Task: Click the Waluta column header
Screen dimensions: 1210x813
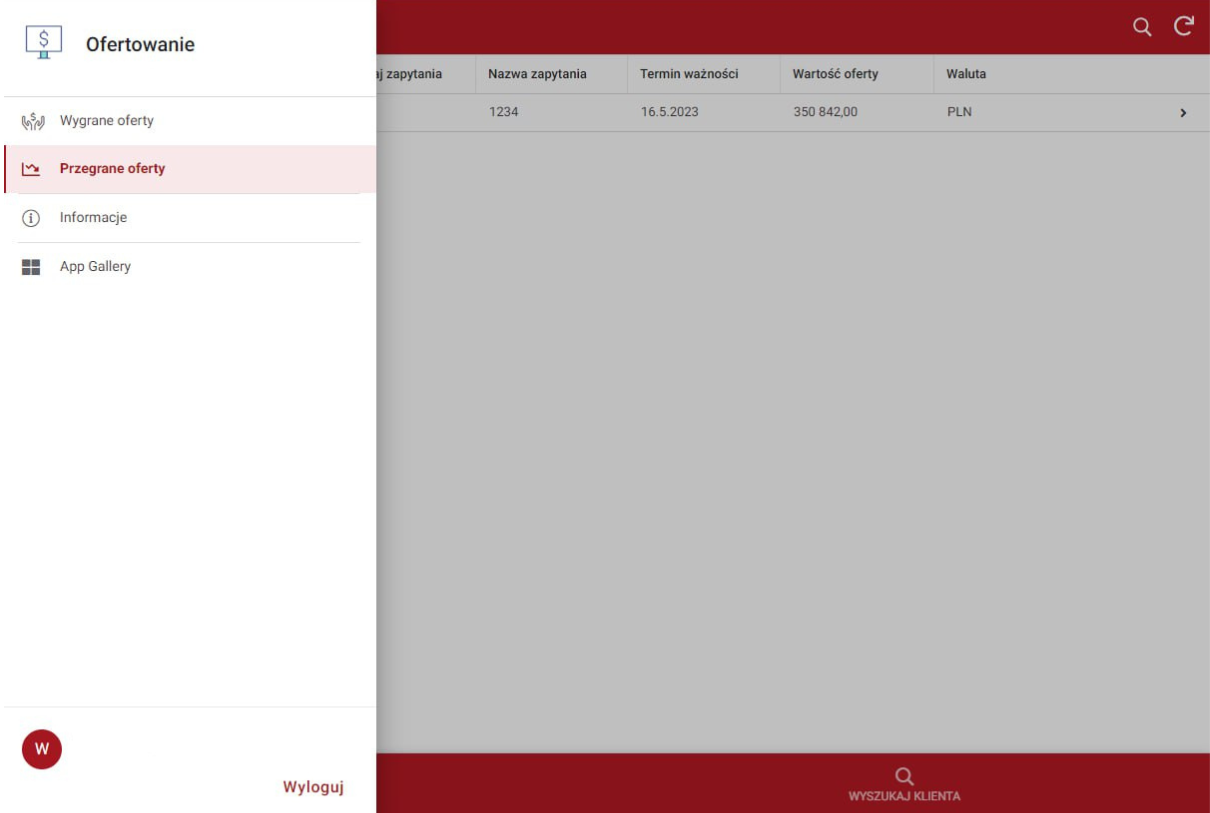Action: [x=966, y=74]
